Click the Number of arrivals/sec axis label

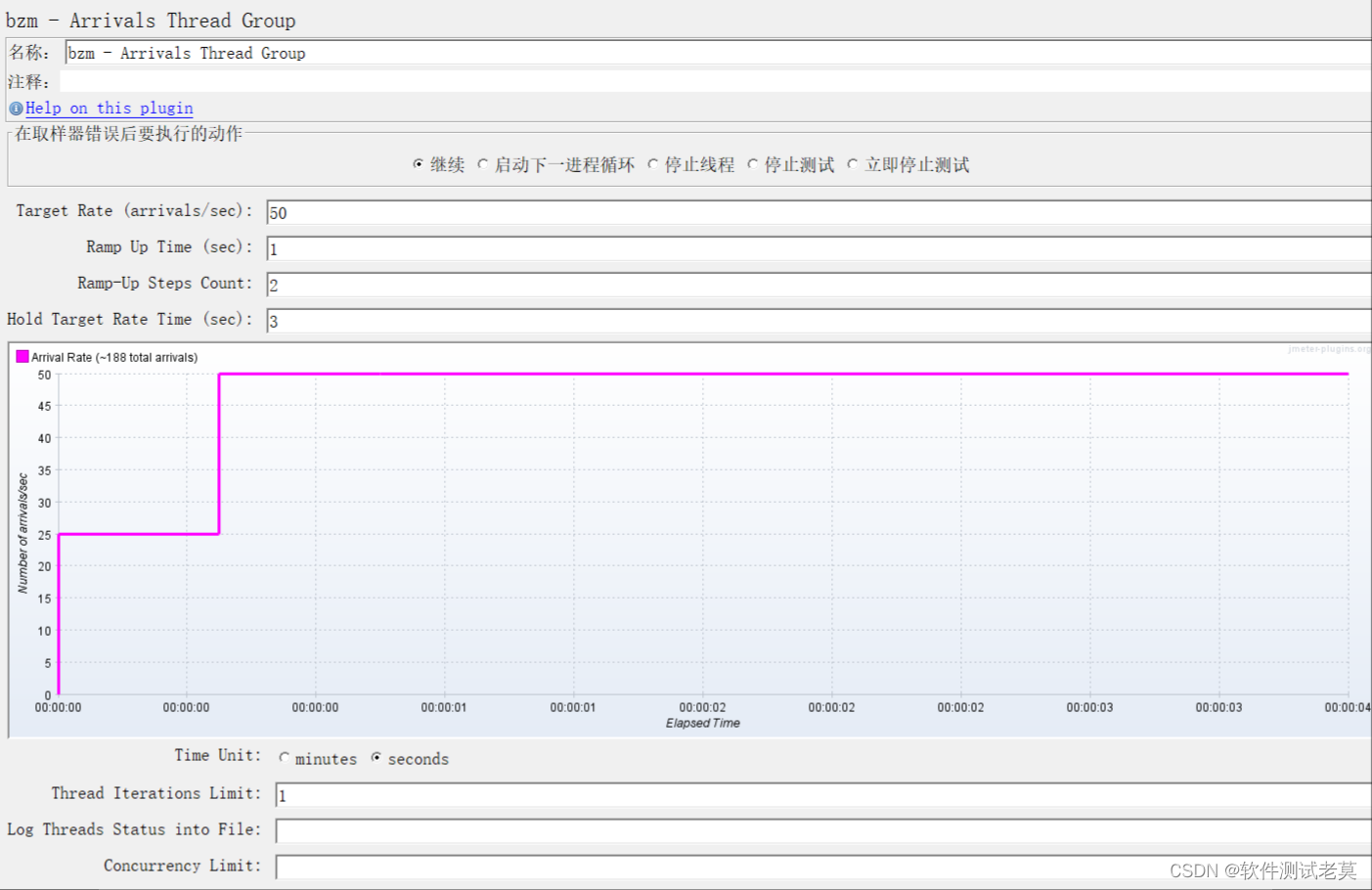point(22,533)
